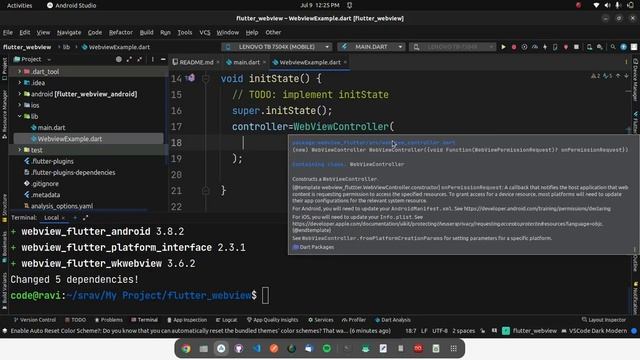Switch to the main.dart editor tab
The width and height of the screenshot is (640, 360).
click(x=243, y=62)
